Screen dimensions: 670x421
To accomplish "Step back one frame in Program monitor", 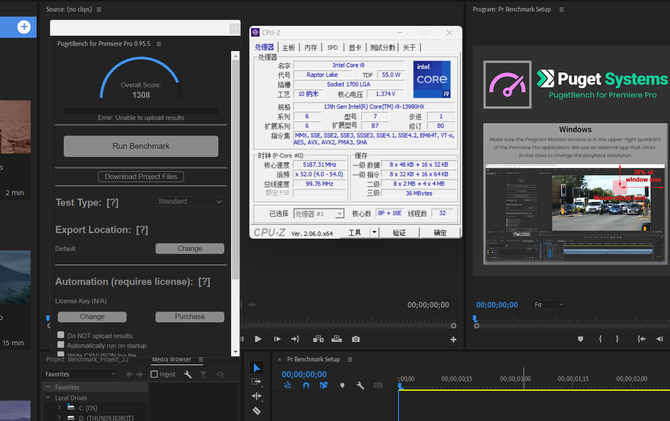I will (x=659, y=339).
